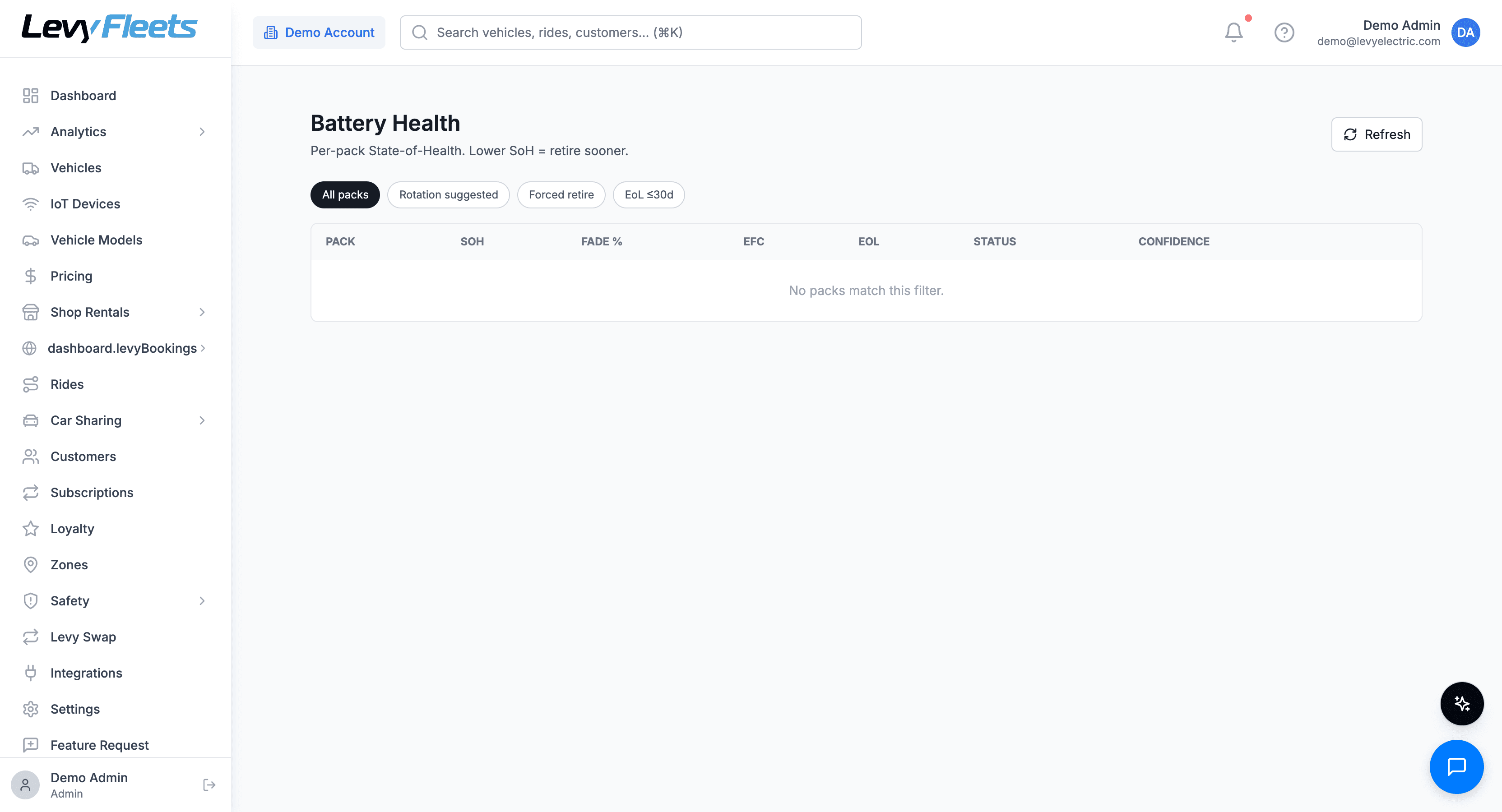1502x812 pixels.
Task: Click the Safety shield icon
Action: click(x=30, y=601)
